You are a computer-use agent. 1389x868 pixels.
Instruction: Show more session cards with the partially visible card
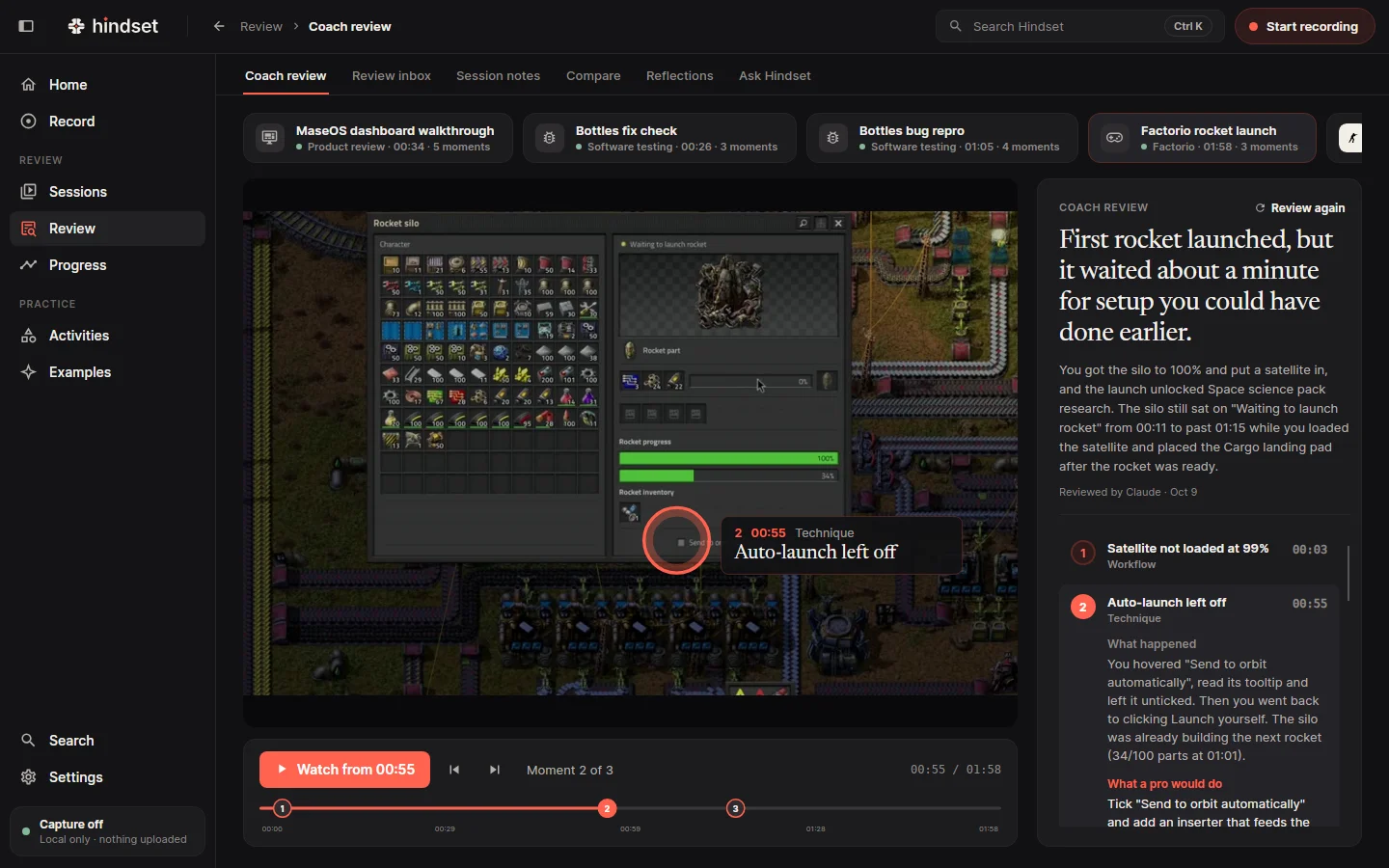(x=1351, y=138)
